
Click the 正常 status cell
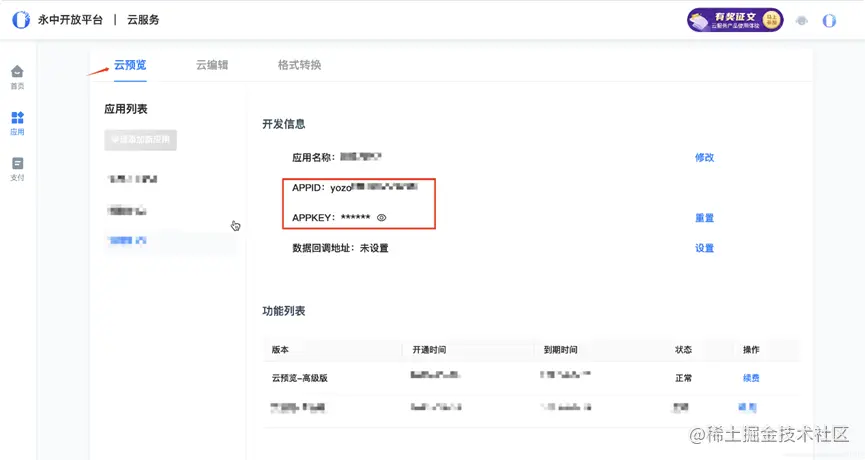pyautogui.click(x=684, y=378)
